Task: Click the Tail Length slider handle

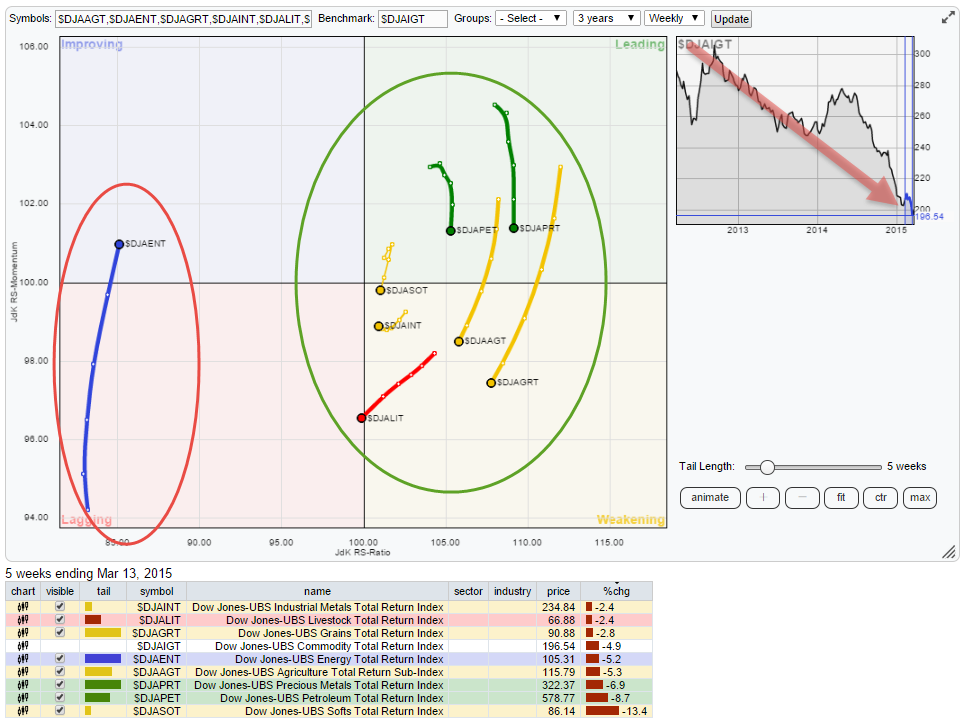Action: pos(767,467)
